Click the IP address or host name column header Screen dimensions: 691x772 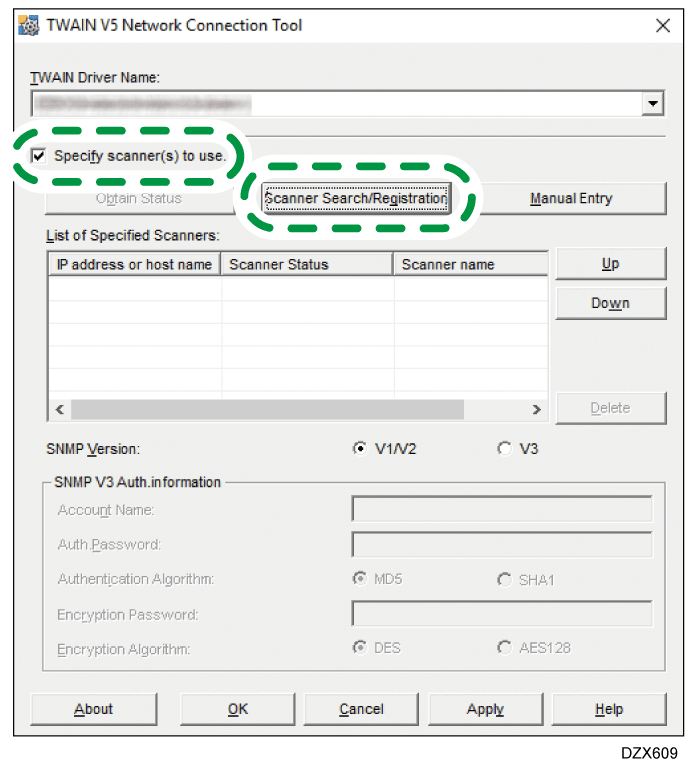[x=134, y=264]
